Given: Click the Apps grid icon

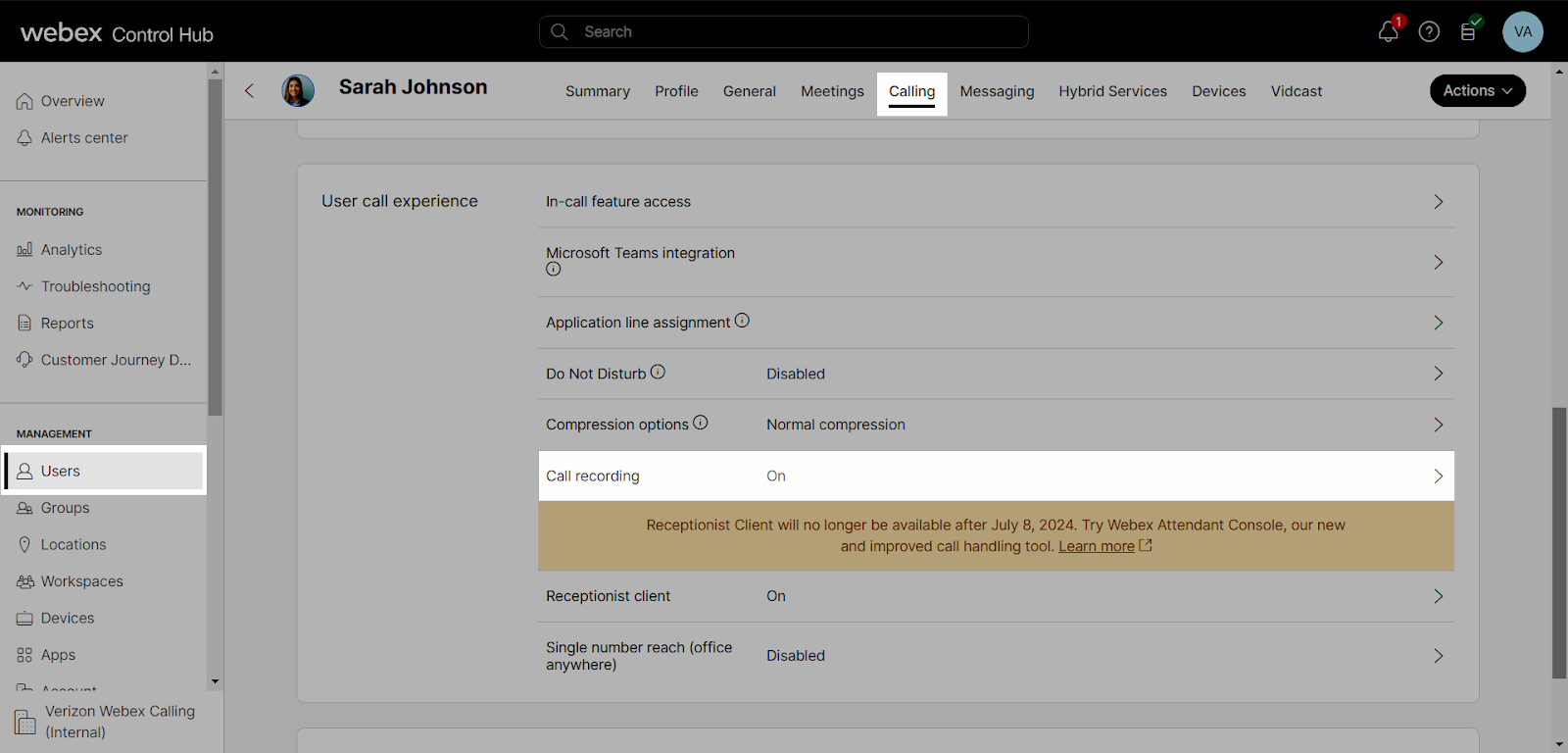Looking at the screenshot, I should [24, 655].
